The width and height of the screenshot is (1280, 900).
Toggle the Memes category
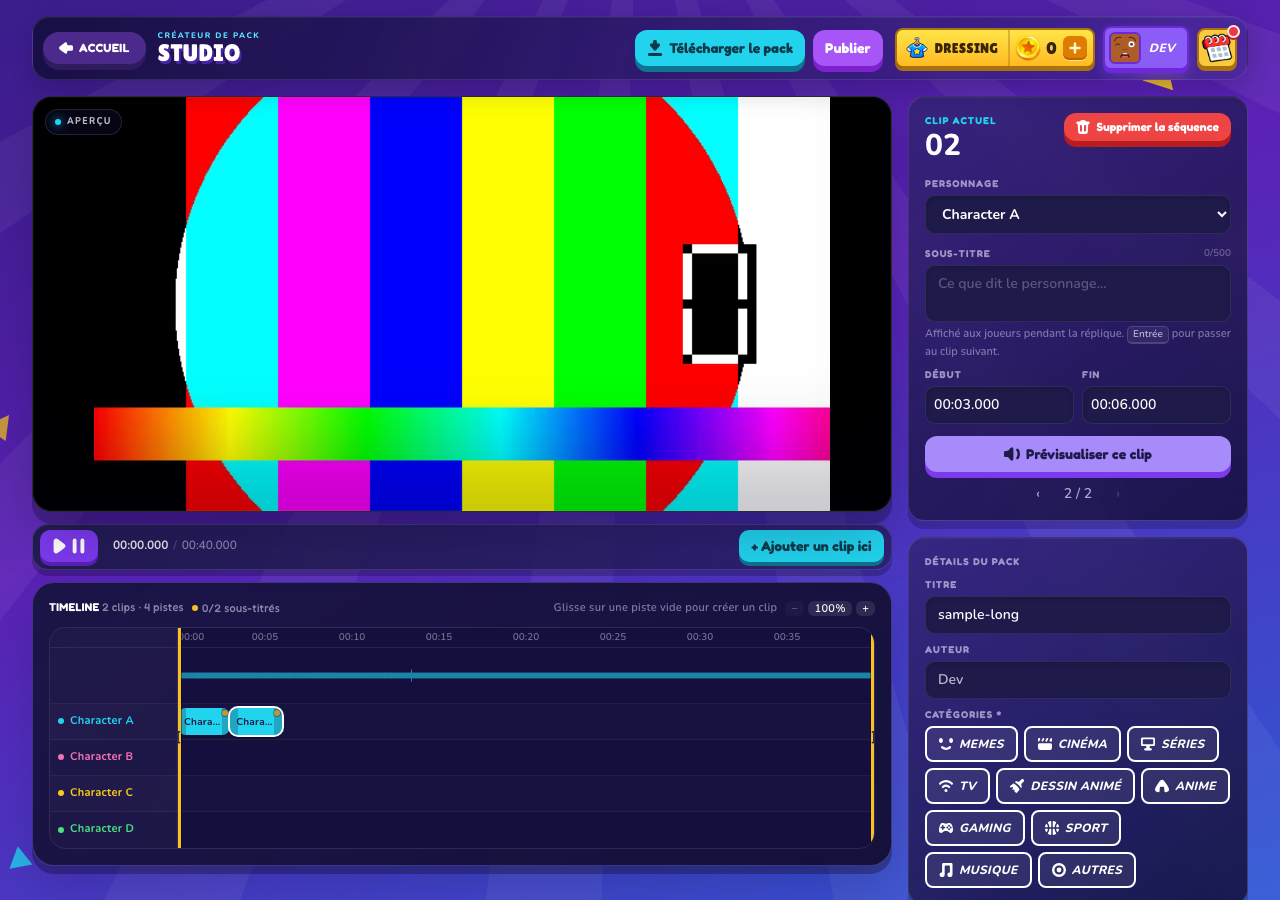tap(971, 744)
